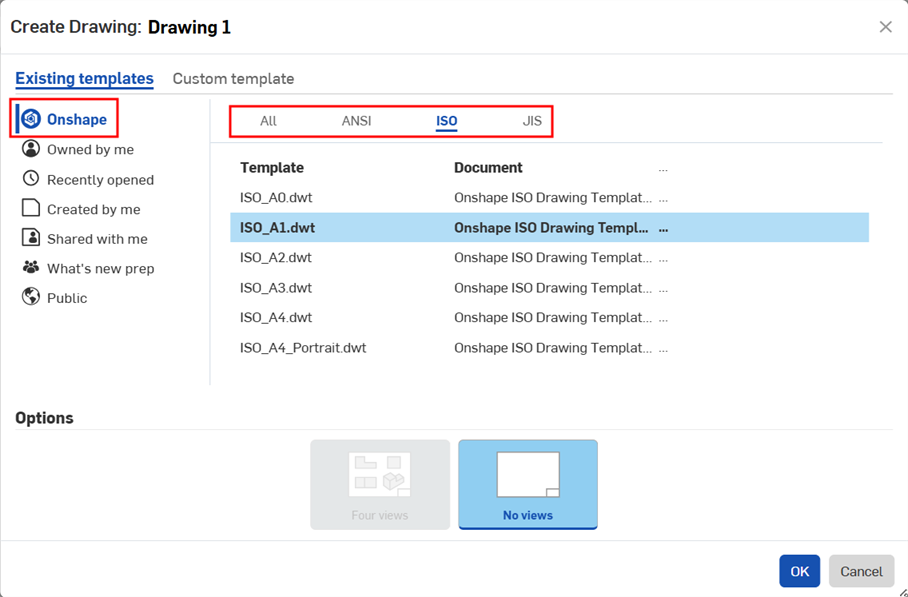The width and height of the screenshot is (908, 597).
Task: Switch filter to JIS standard
Action: point(530,120)
